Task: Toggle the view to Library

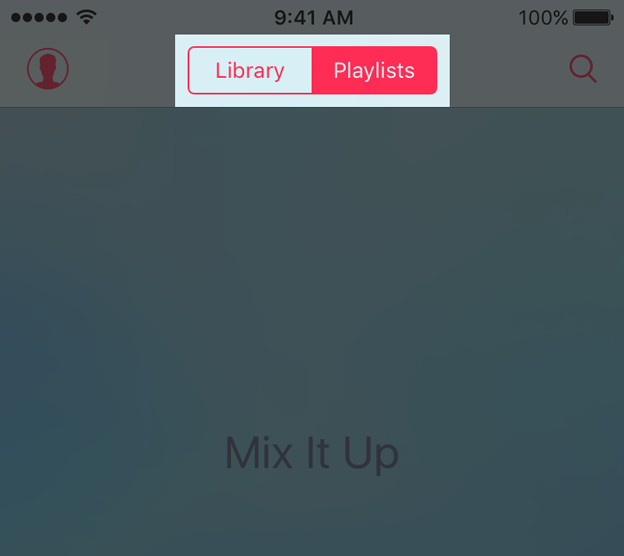Action: (250, 70)
